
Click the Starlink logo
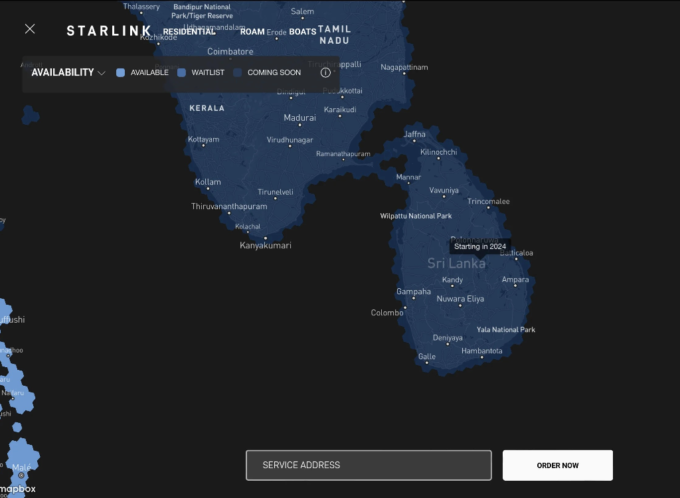click(x=108, y=31)
